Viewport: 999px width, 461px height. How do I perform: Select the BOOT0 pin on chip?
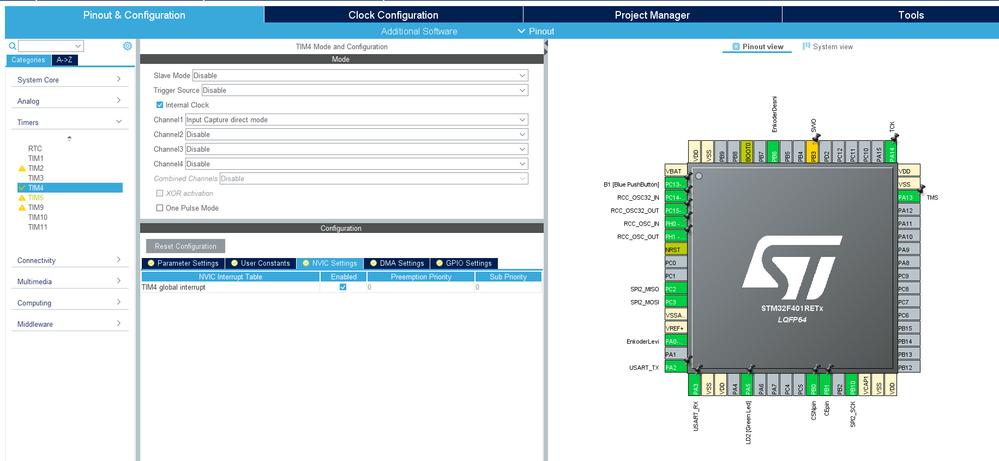click(x=747, y=152)
